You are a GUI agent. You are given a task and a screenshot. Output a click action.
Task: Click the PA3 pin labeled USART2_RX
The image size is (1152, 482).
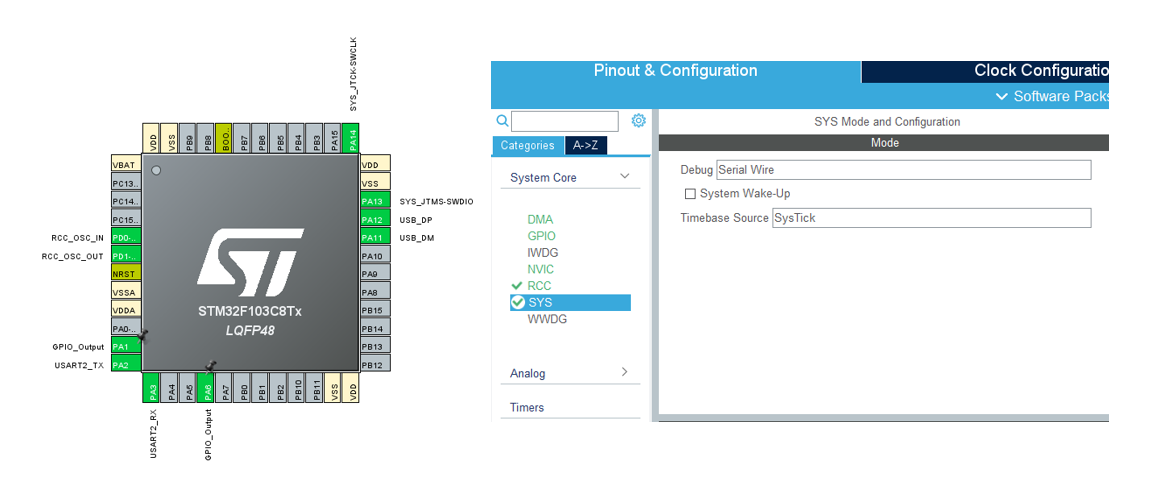[x=152, y=388]
